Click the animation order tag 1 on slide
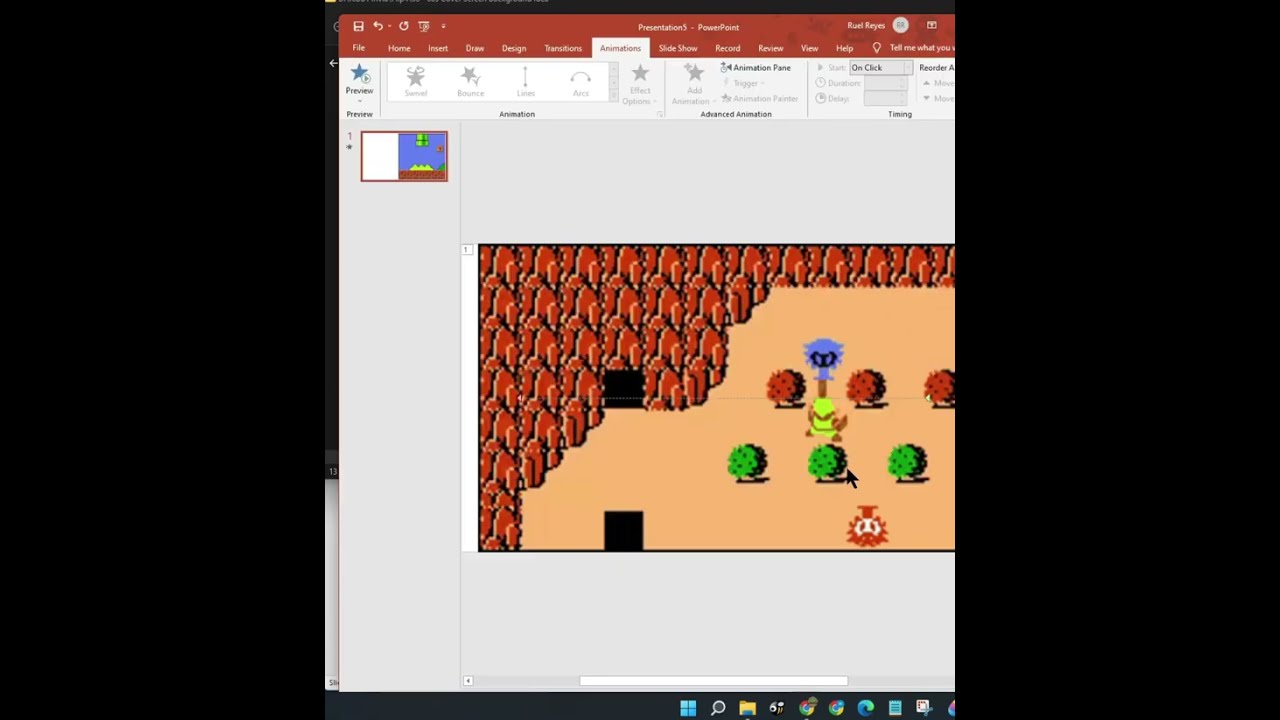The height and width of the screenshot is (720, 1280). pos(467,249)
